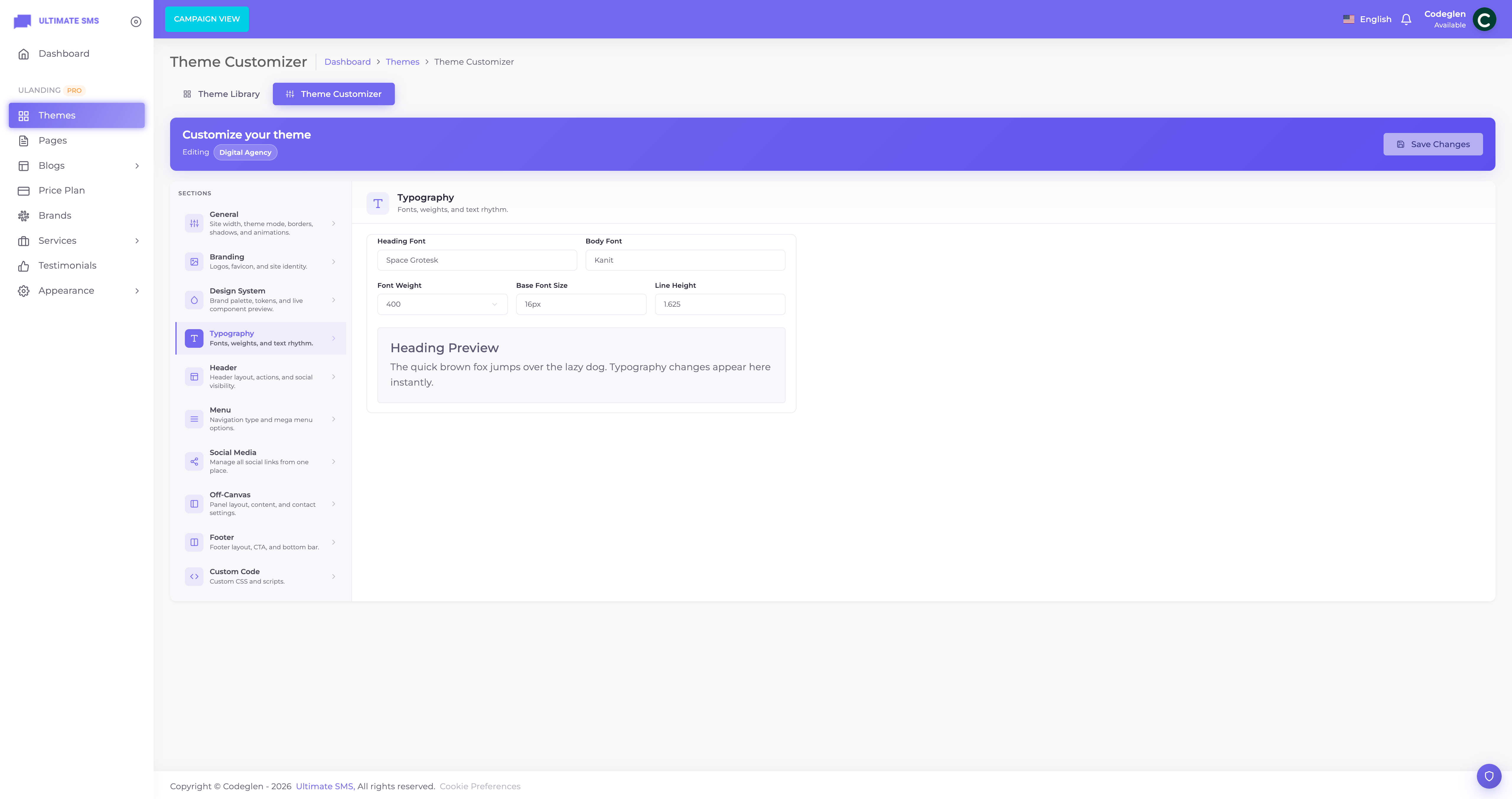Click the shield icon at bottom right
1512x799 pixels.
[x=1488, y=776]
